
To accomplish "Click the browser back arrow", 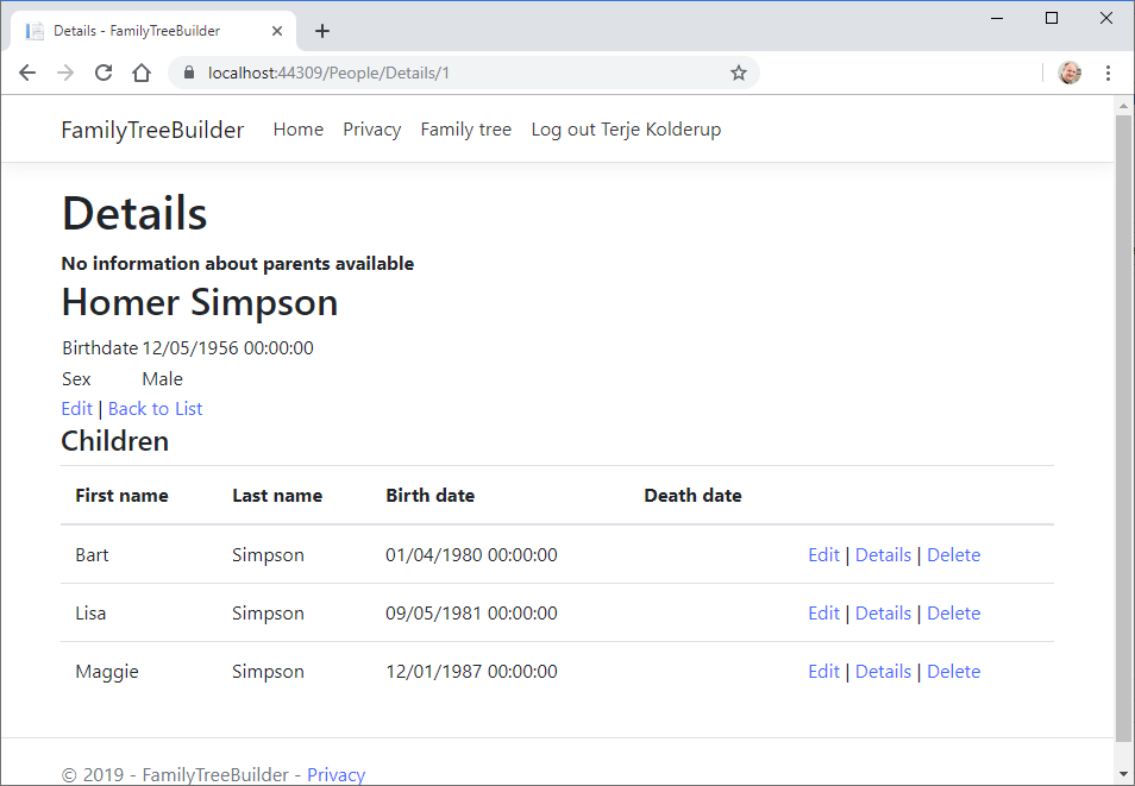I will 27,73.
